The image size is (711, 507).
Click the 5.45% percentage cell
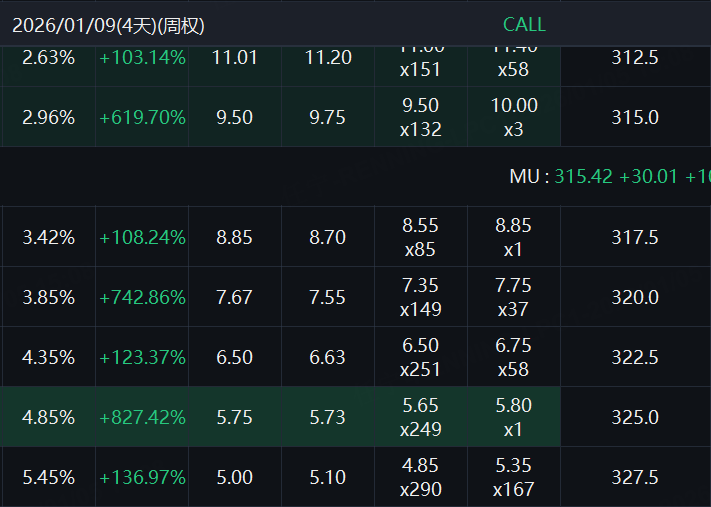click(x=48, y=477)
